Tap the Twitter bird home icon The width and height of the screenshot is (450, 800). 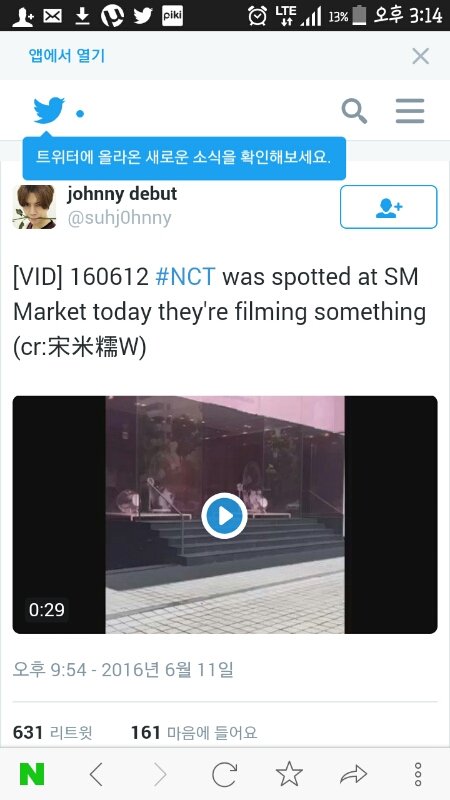[49, 110]
